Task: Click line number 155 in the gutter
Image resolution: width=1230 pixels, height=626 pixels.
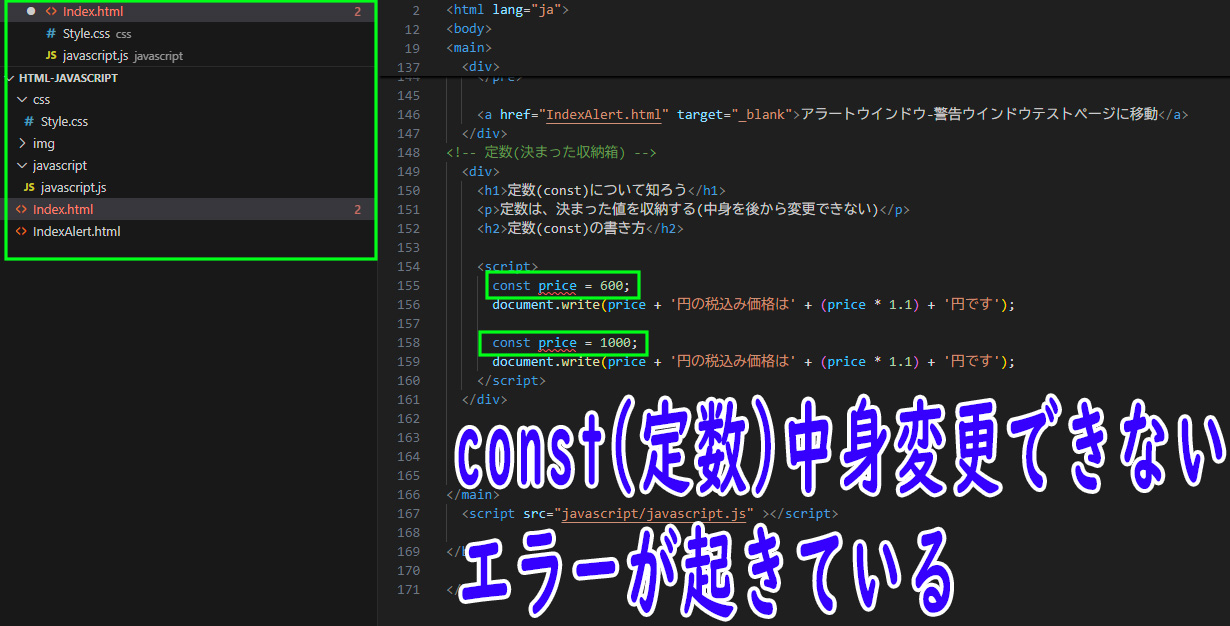Action: pyautogui.click(x=408, y=286)
